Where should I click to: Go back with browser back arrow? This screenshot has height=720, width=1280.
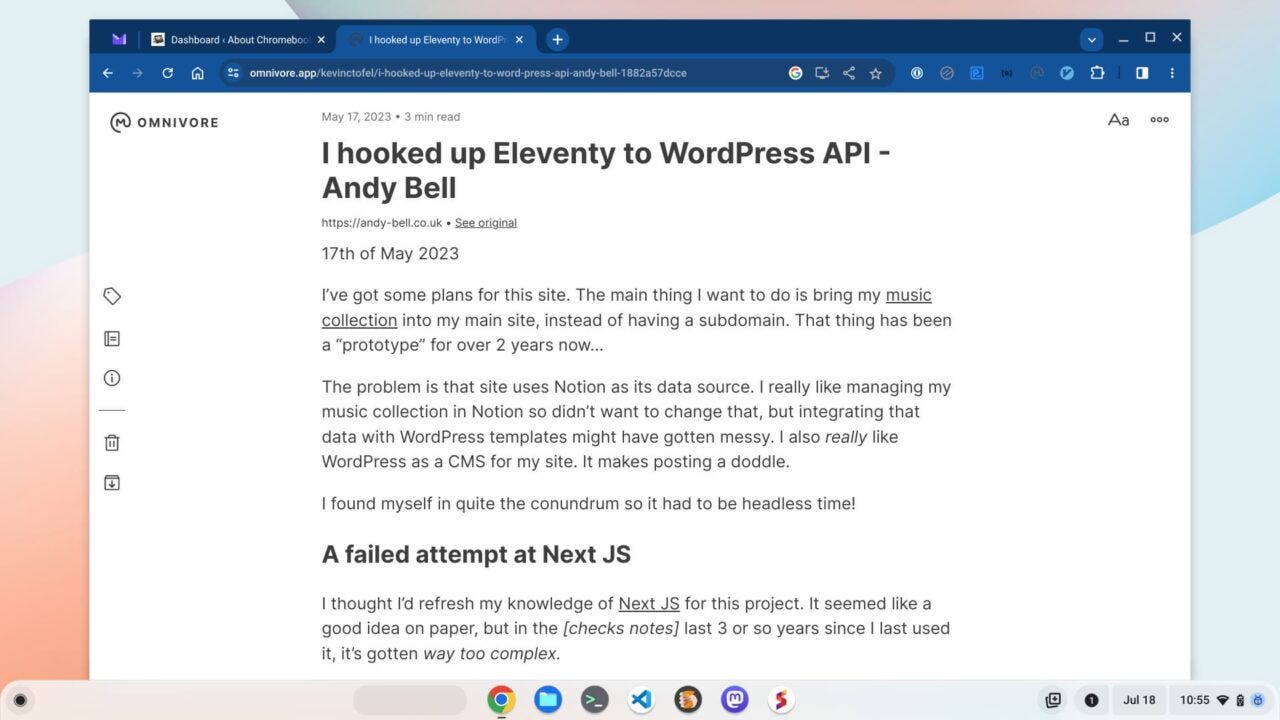point(108,73)
